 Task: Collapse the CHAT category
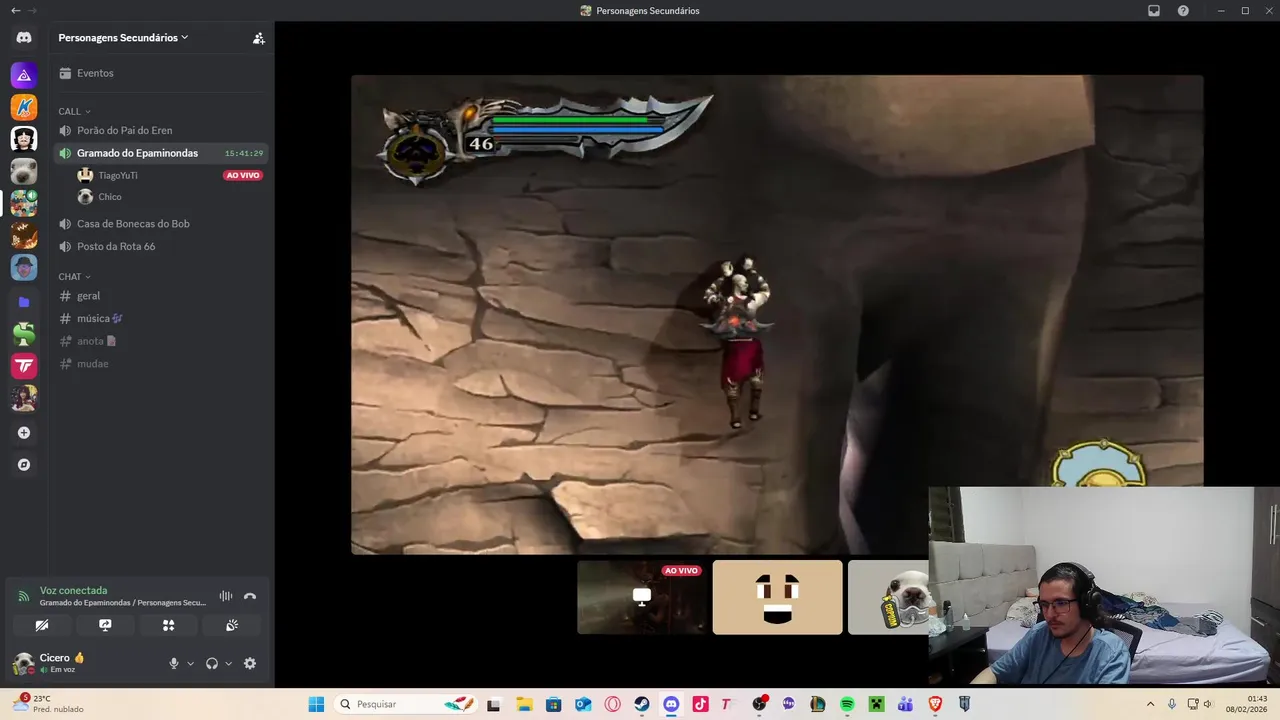tap(74, 276)
